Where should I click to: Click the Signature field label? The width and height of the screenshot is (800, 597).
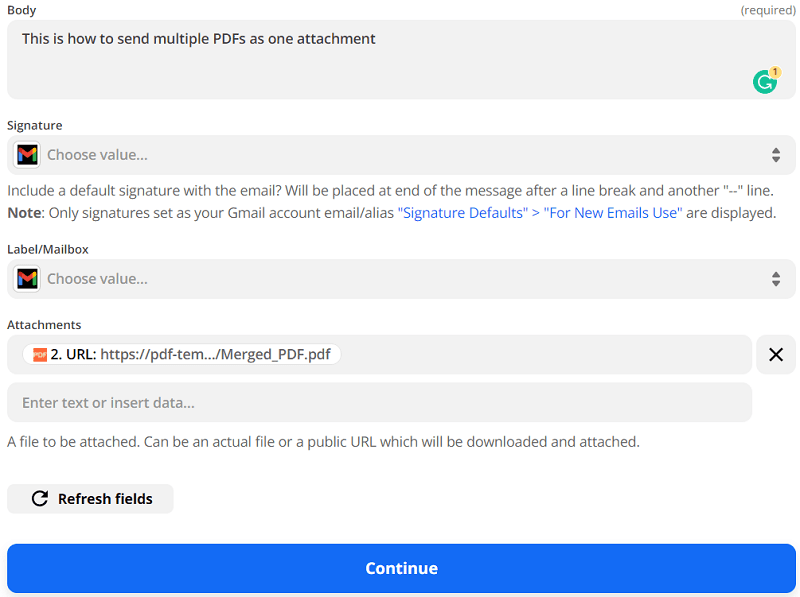[35, 125]
